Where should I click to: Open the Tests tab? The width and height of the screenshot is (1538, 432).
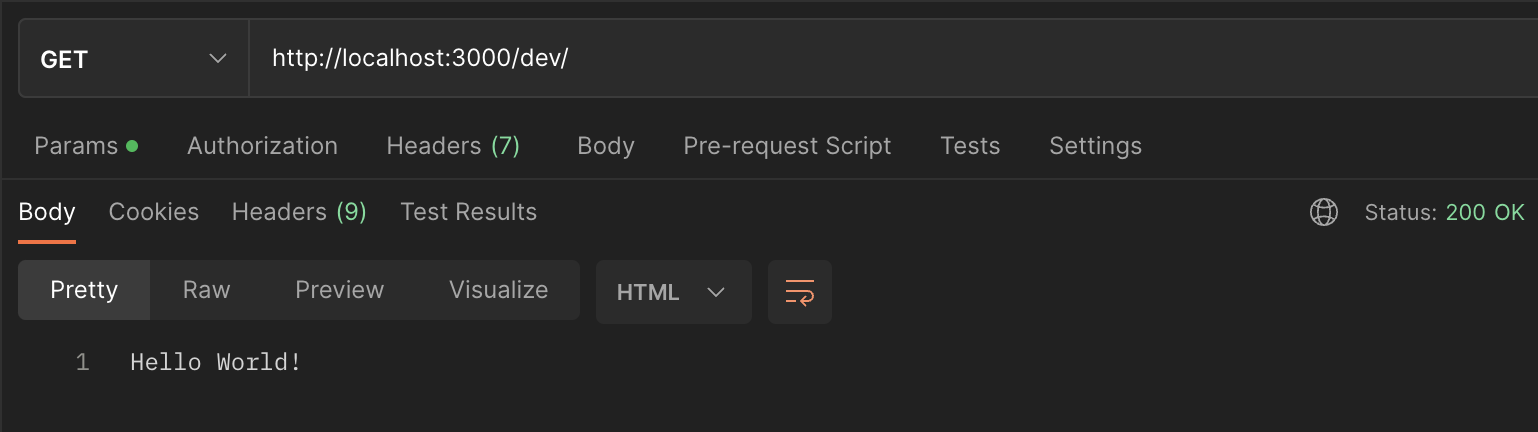[970, 146]
